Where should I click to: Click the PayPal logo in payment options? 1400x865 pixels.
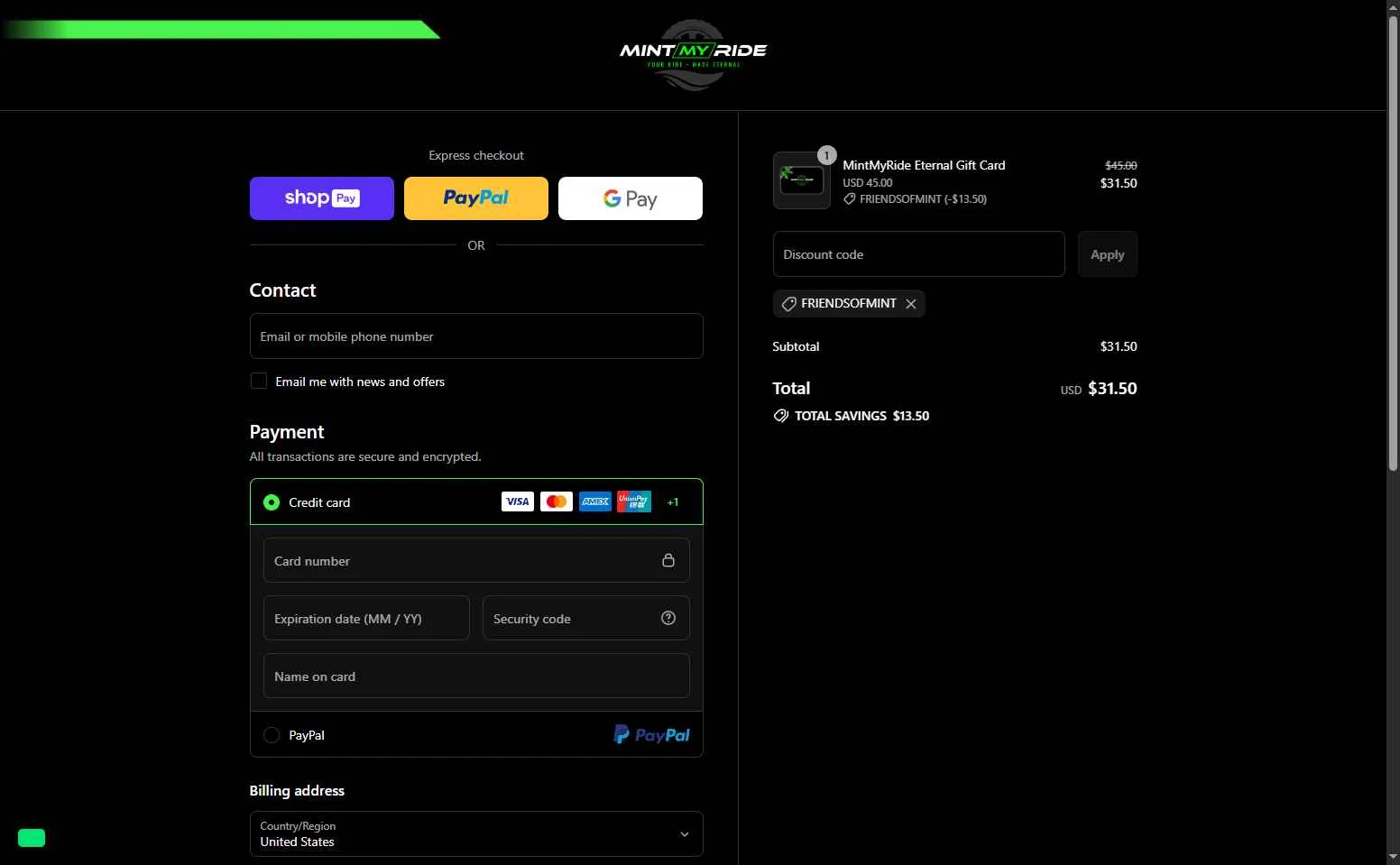pyautogui.click(x=651, y=735)
